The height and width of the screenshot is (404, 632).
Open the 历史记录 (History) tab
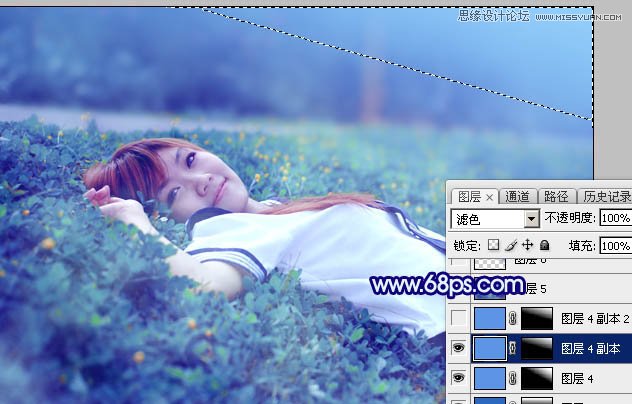tap(606, 196)
